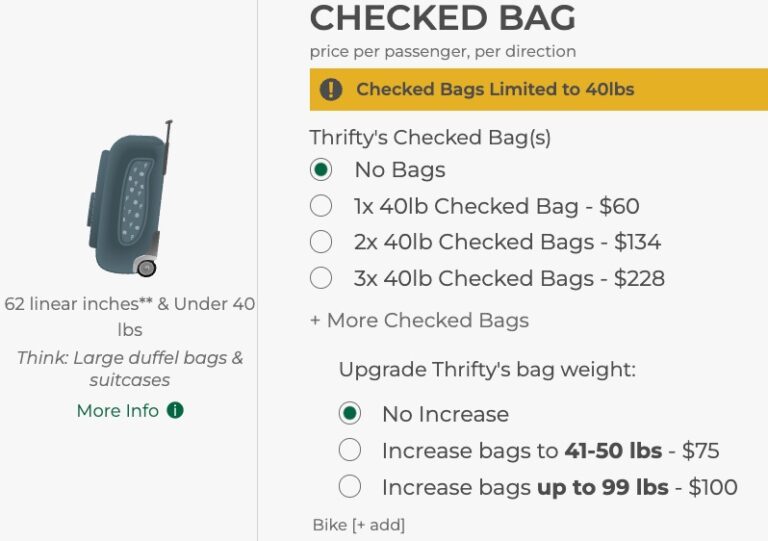
Task: Click the Thrifty's Checked Bag(s) label
Action: click(x=430, y=138)
